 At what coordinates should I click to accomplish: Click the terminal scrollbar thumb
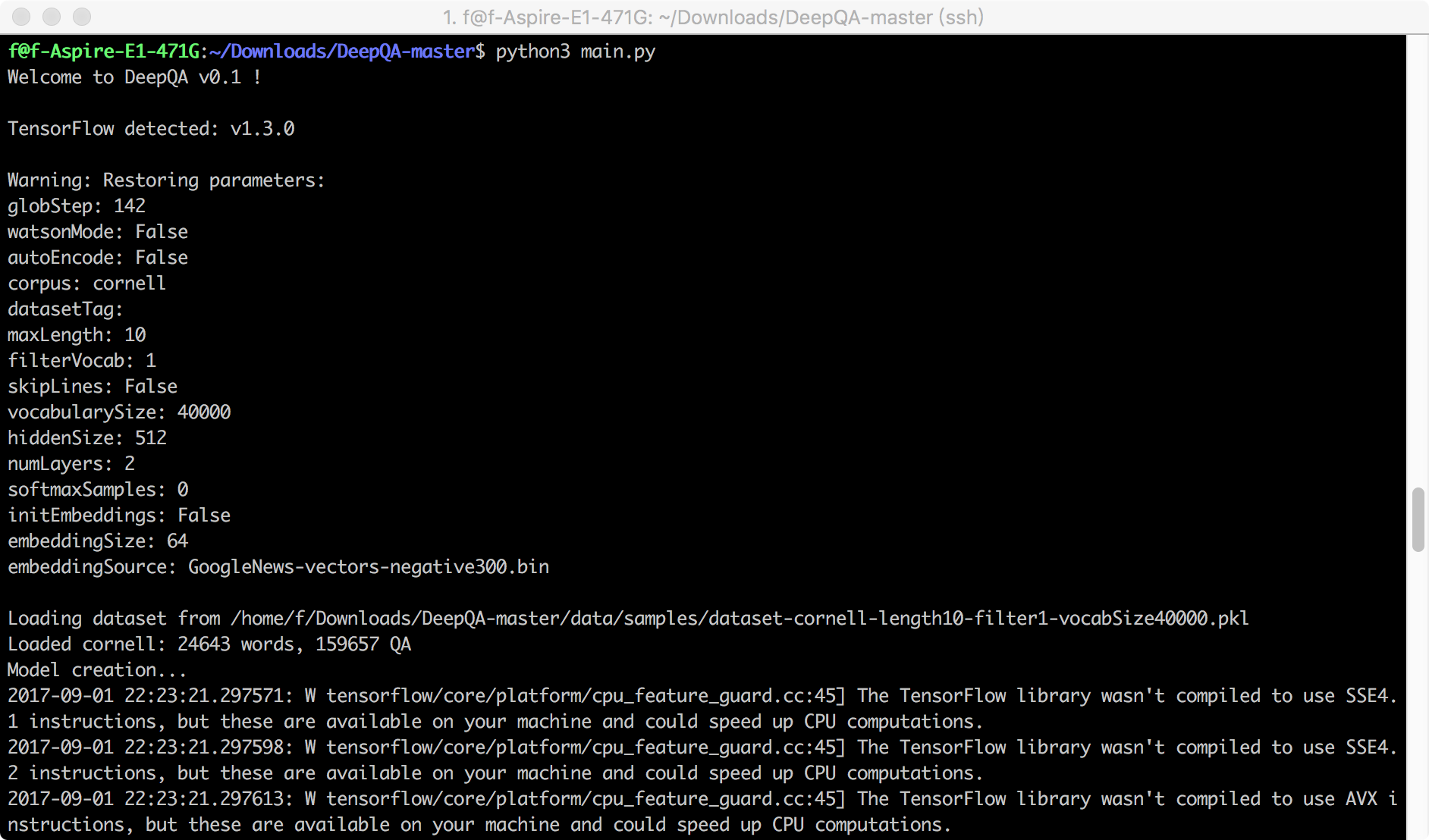(x=1418, y=520)
